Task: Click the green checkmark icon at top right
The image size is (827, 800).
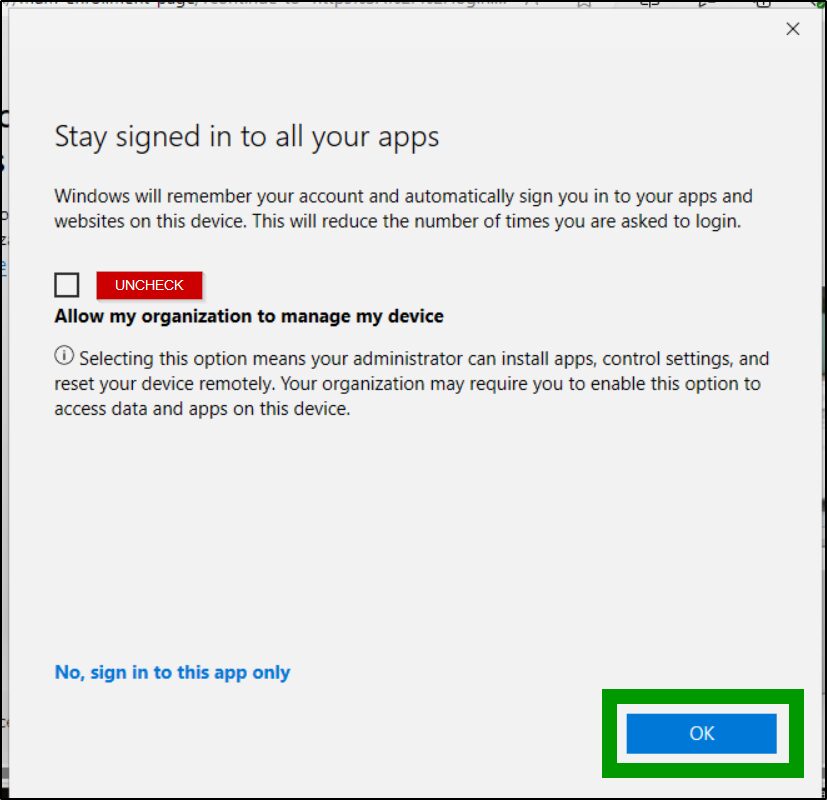Action: tap(818, 4)
